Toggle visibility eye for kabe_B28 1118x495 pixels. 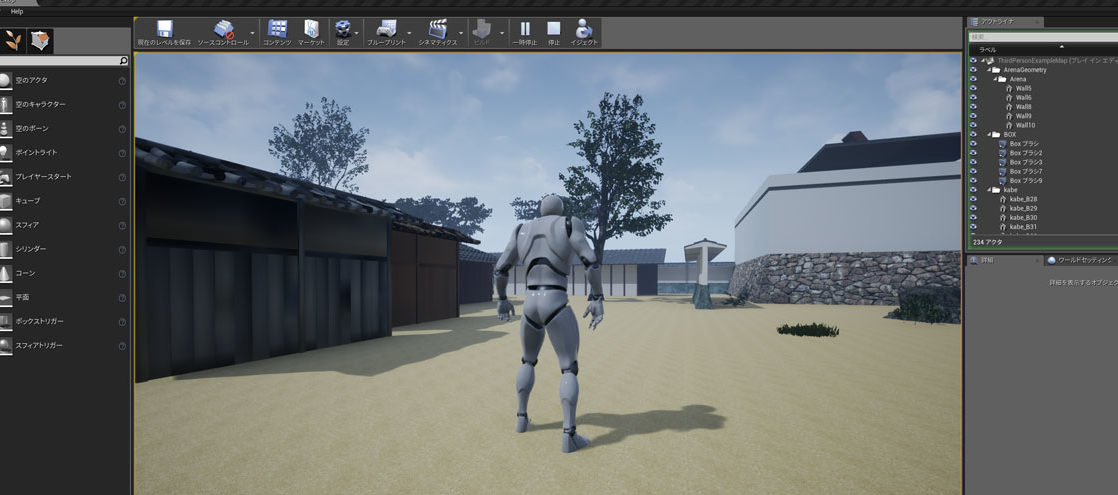[973, 199]
